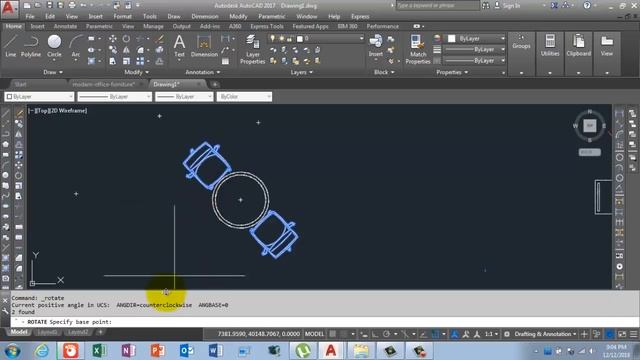Click the AutoCAD application menu button
The image size is (640, 360).
coord(9,8)
